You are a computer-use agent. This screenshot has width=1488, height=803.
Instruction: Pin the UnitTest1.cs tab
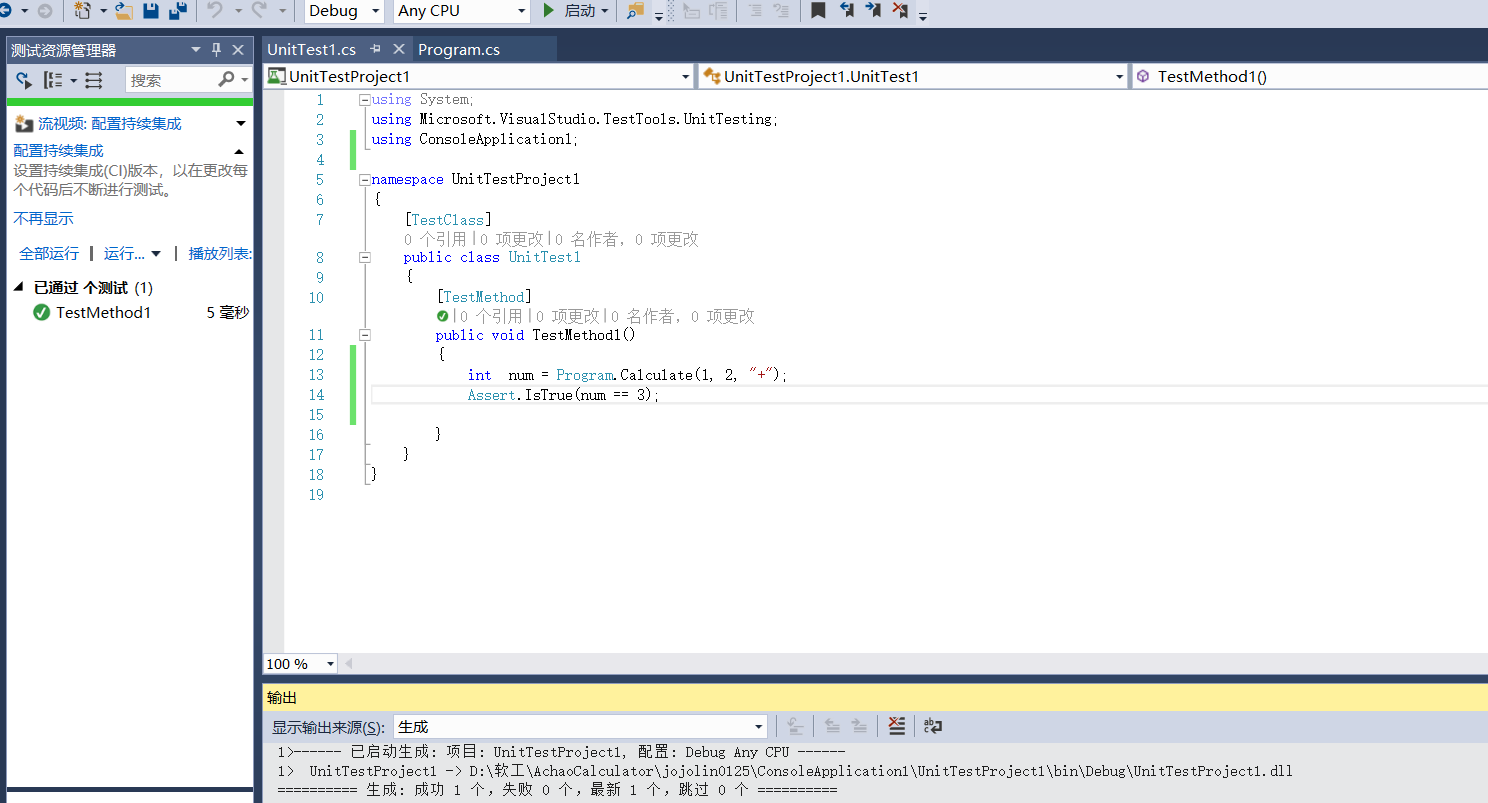pyautogui.click(x=376, y=49)
